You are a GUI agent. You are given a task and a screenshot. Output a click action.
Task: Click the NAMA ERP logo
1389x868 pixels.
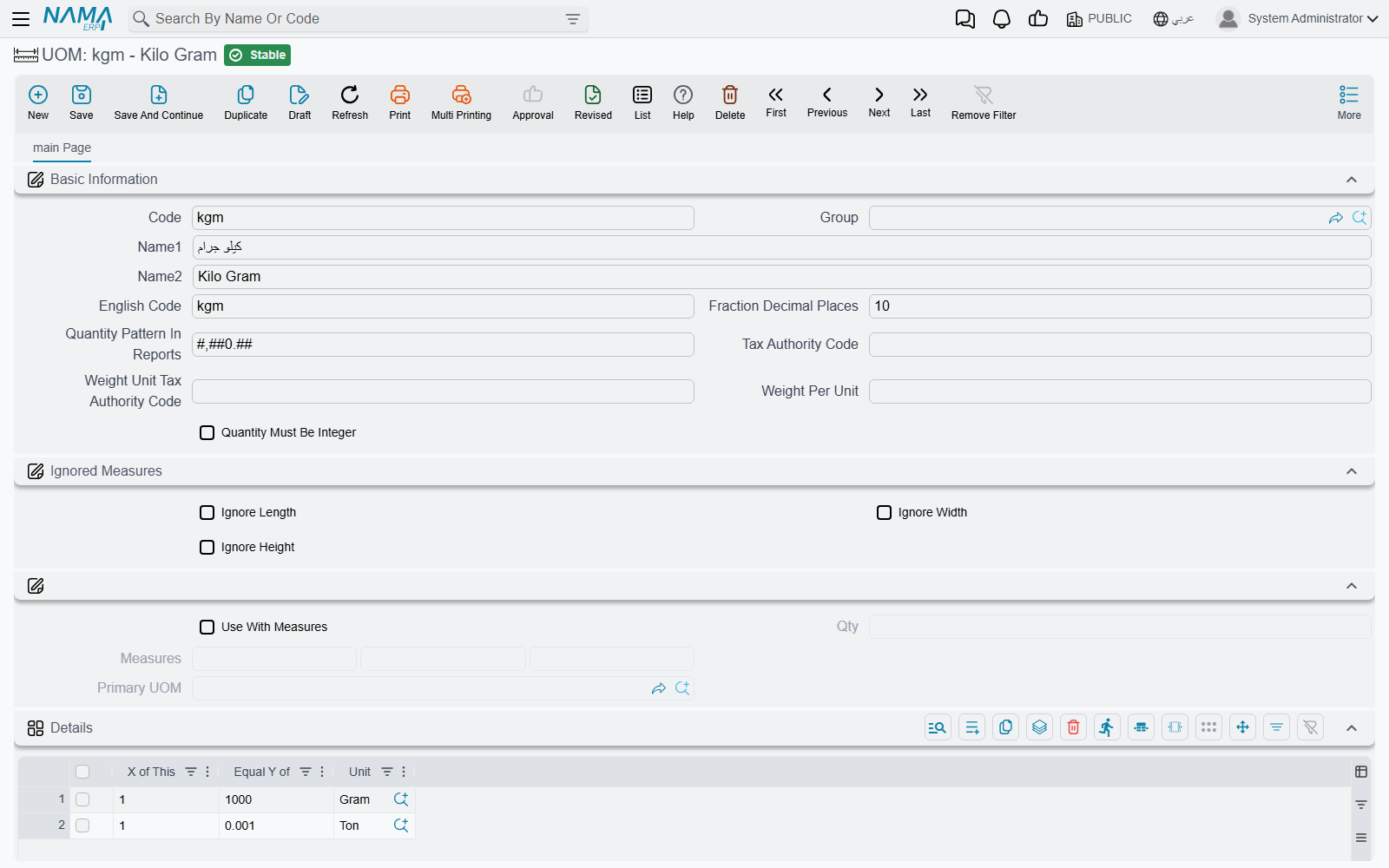(78, 18)
